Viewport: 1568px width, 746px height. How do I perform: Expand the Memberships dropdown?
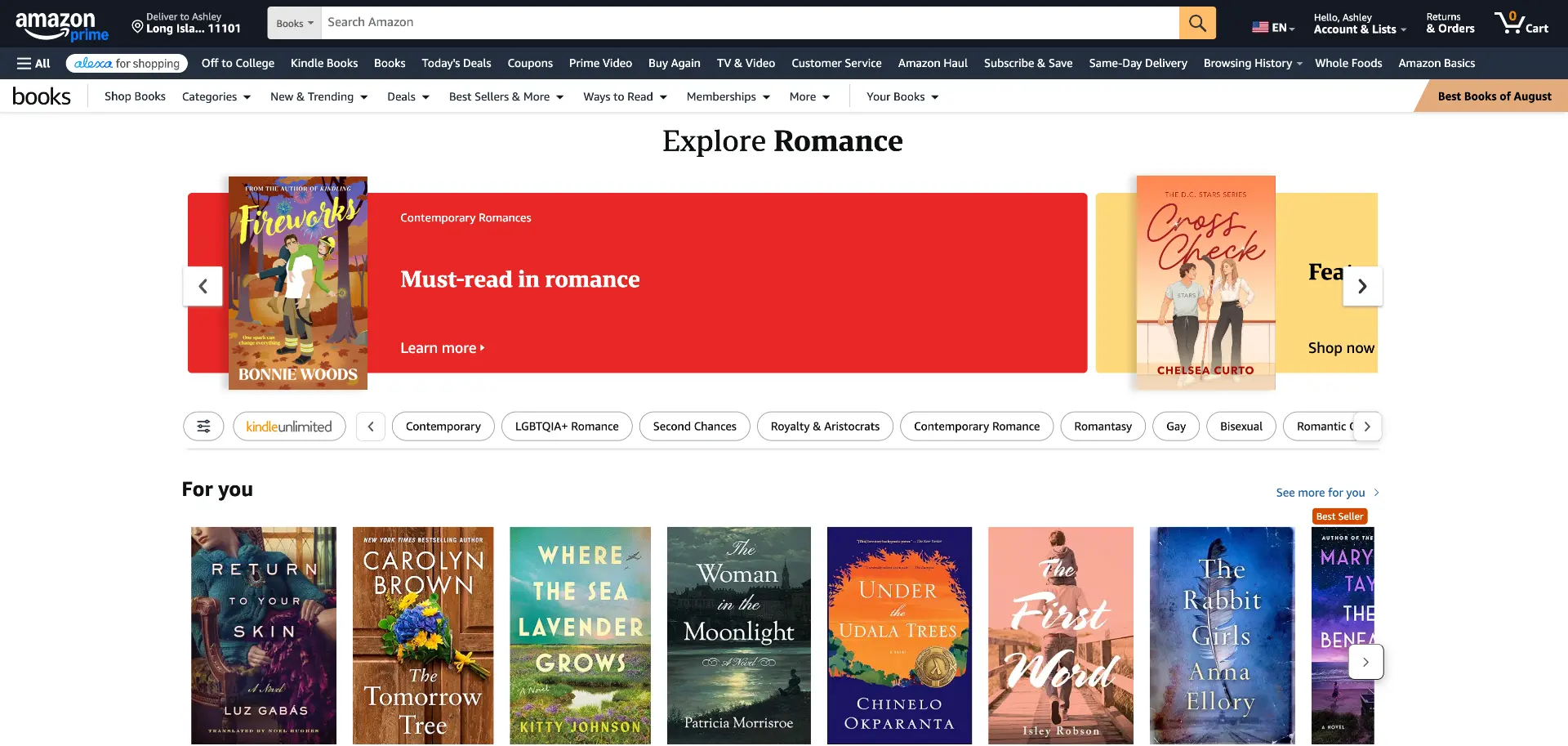pyautogui.click(x=728, y=96)
